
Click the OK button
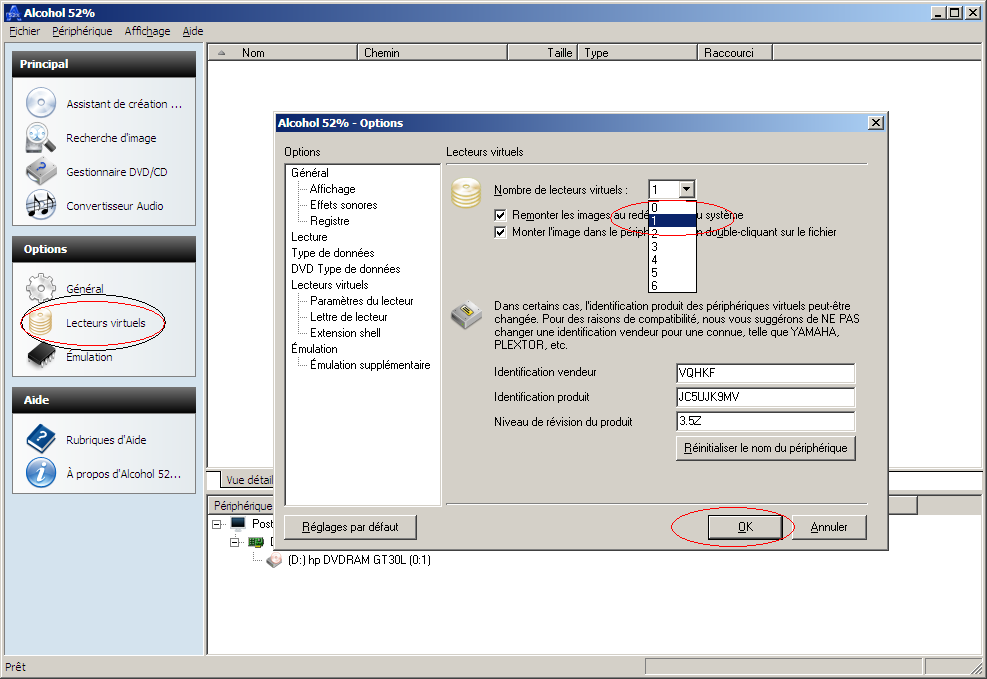(745, 527)
